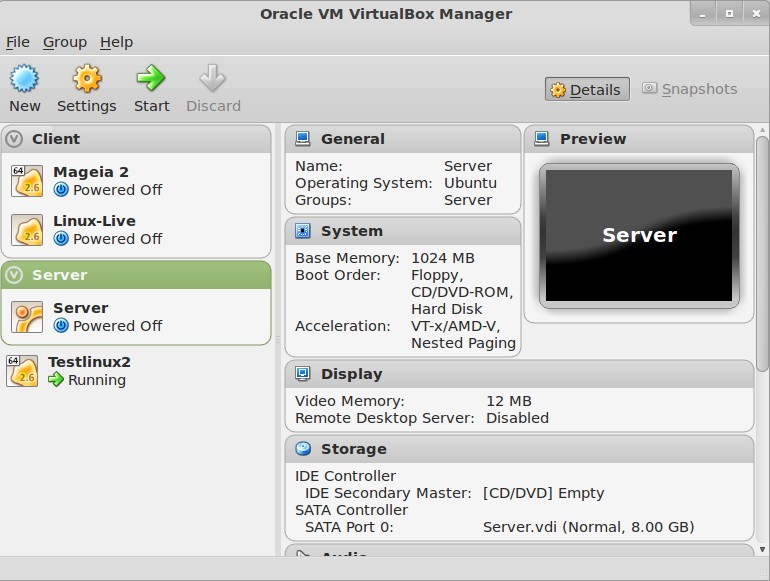Click the Display section screen icon

302,374
